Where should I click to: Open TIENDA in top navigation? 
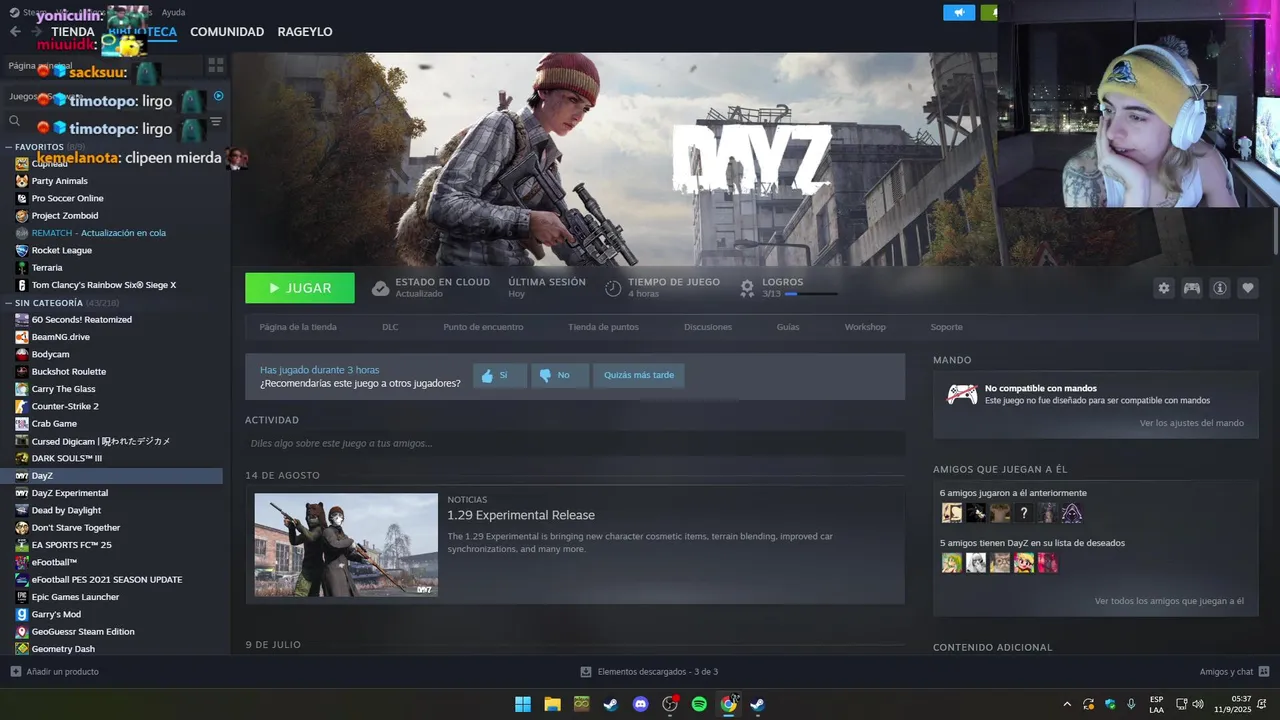tap(73, 32)
